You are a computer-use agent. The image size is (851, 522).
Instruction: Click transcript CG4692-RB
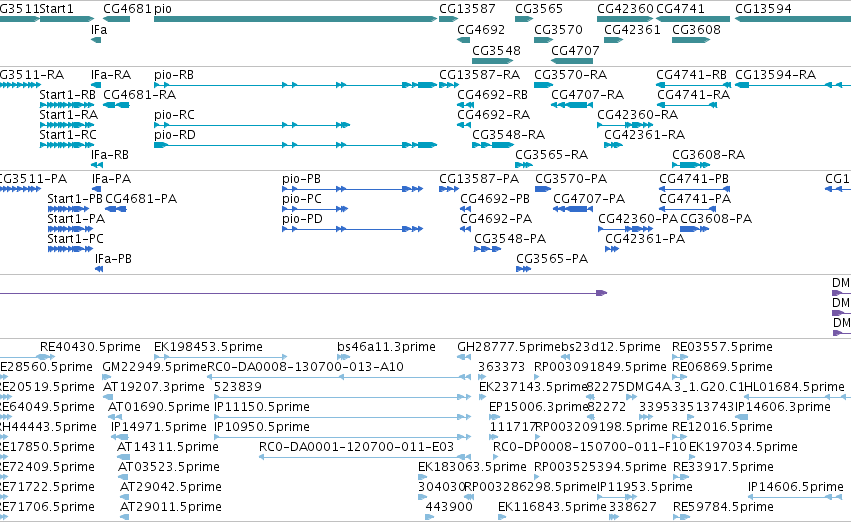(x=464, y=105)
